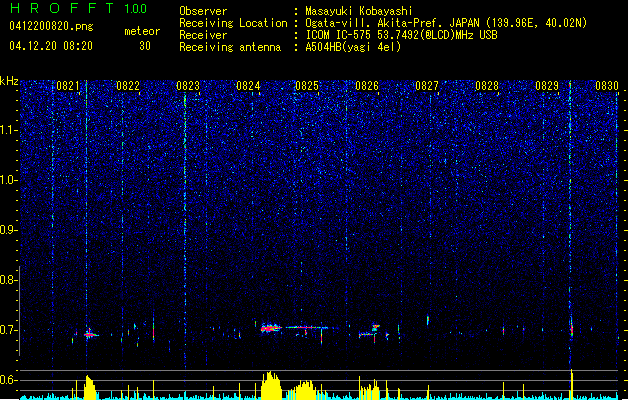629x400 pixels.
Task: Click the Receiving antenna label
Action: coord(230,47)
